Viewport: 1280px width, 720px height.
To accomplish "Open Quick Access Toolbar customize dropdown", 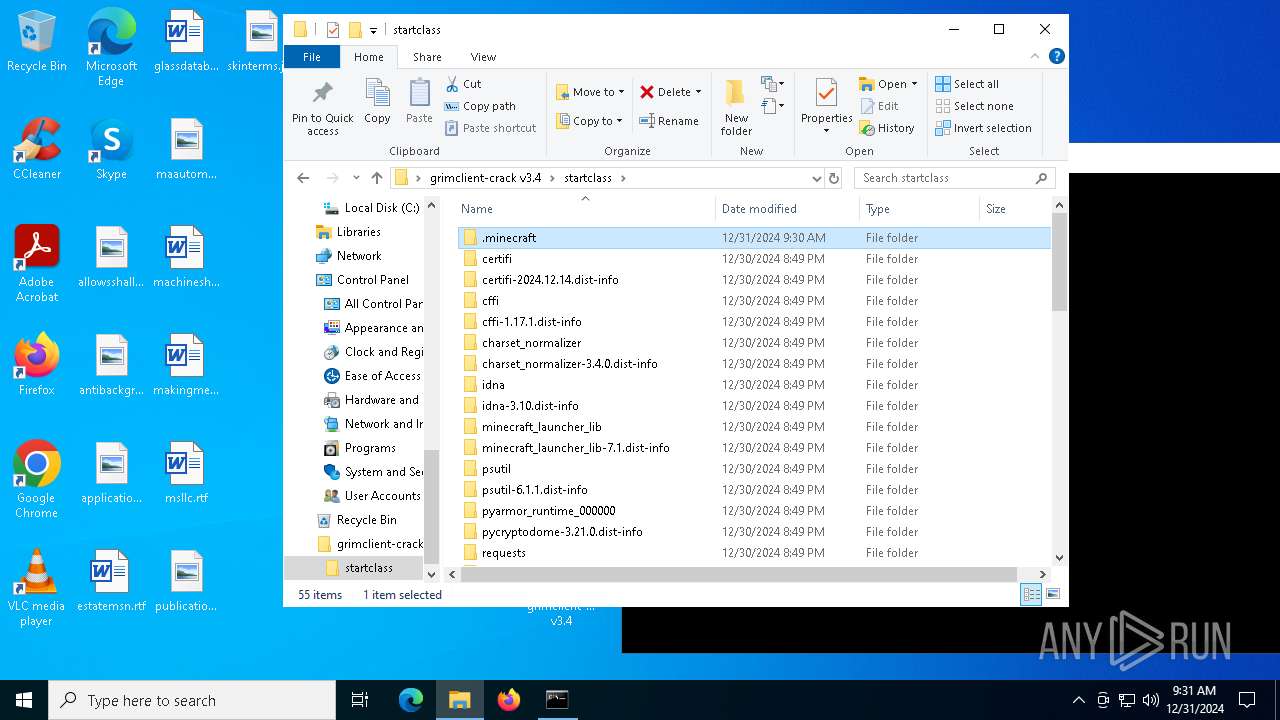I will pyautogui.click(x=373, y=31).
